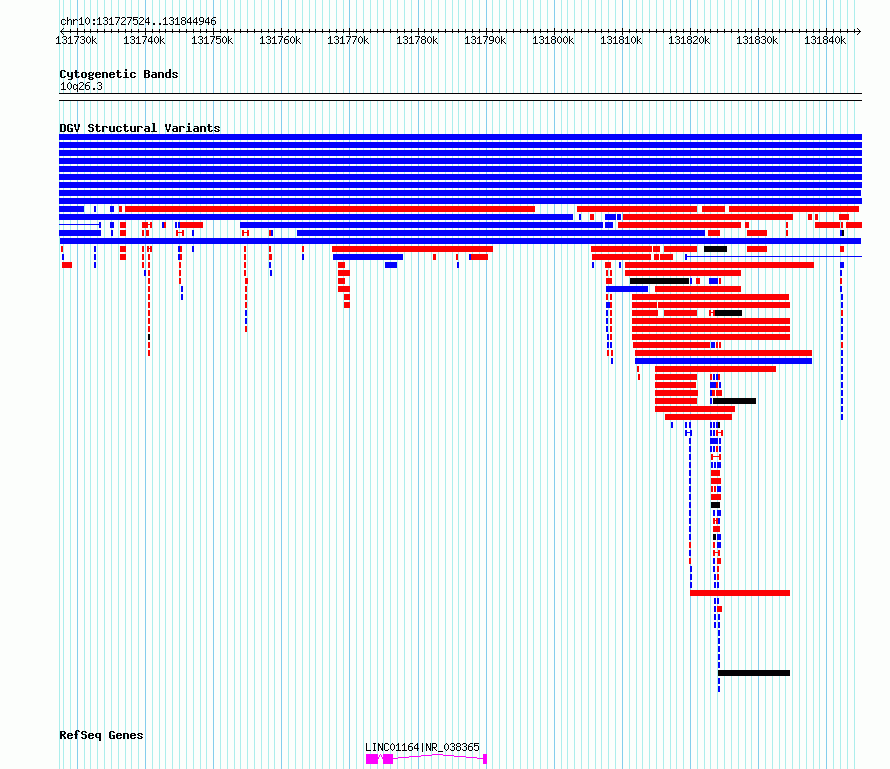Image resolution: width=890 pixels, height=769 pixels.
Task: Click the 131840k ruler label
Action: click(825, 40)
